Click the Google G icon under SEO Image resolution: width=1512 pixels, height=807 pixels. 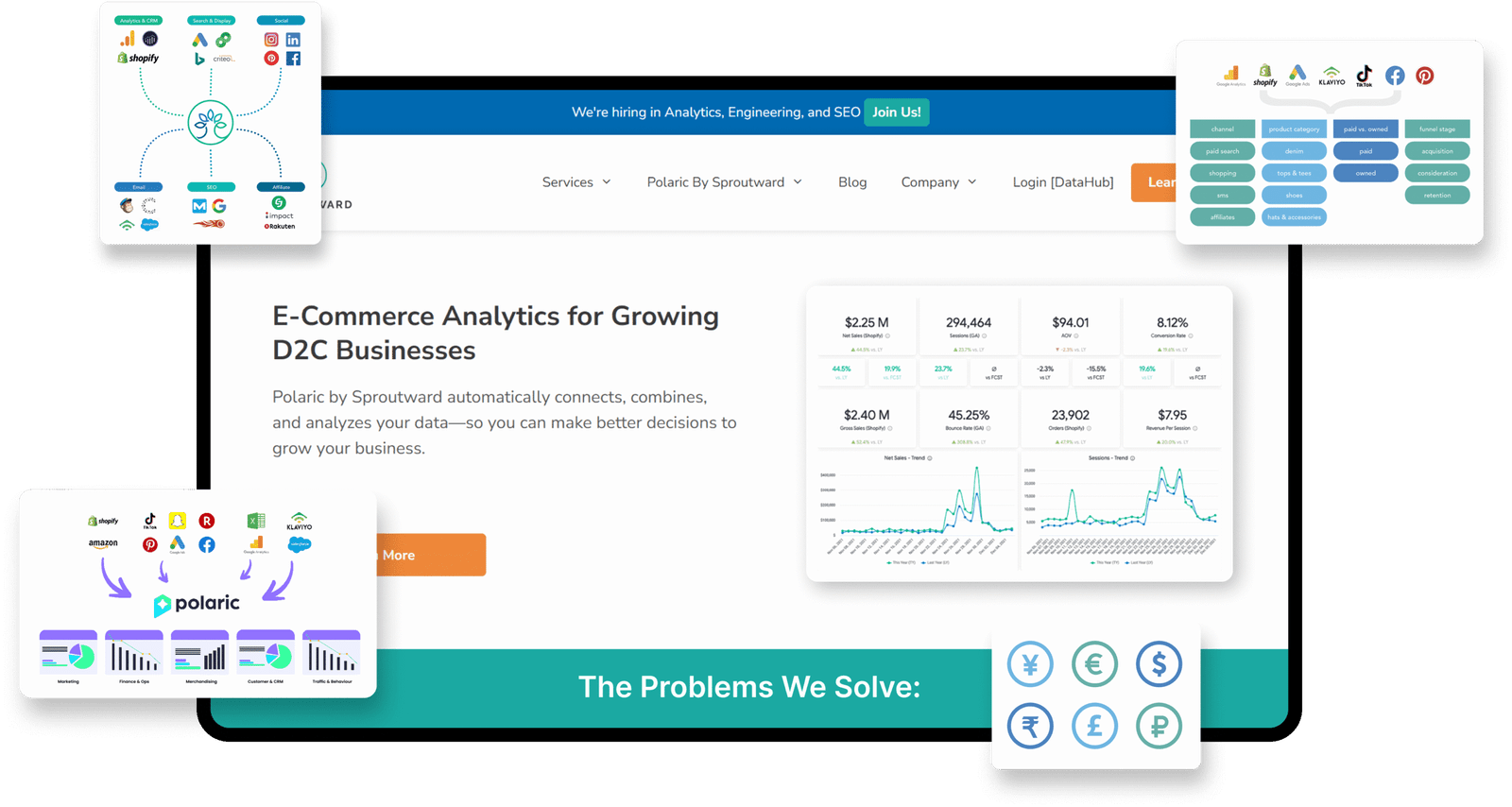[219, 206]
